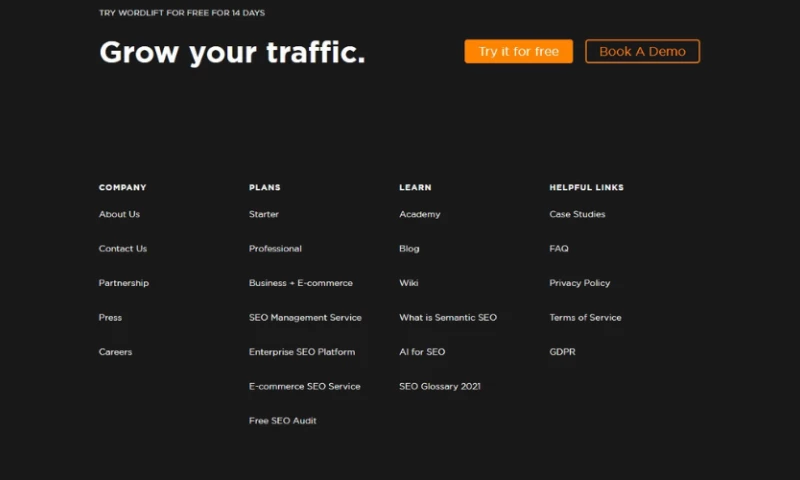Screen dimensions: 800x480
Task: Open the Academy link under Learn
Action: 419,214
